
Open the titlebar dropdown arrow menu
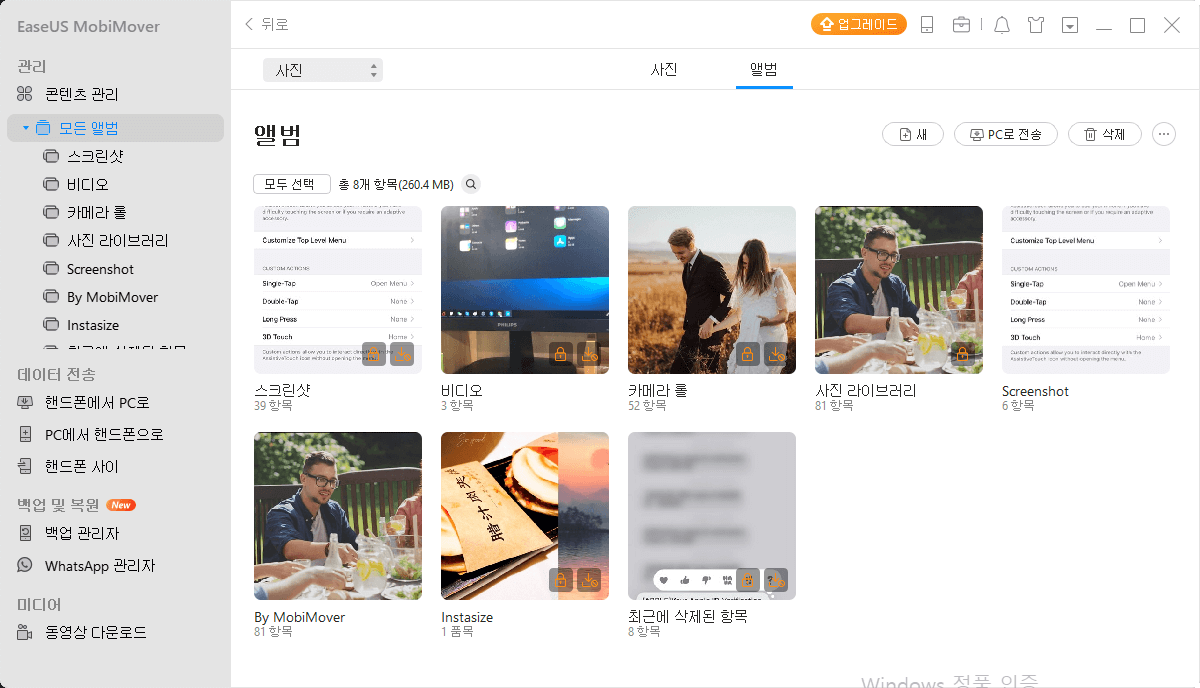[x=1069, y=24]
